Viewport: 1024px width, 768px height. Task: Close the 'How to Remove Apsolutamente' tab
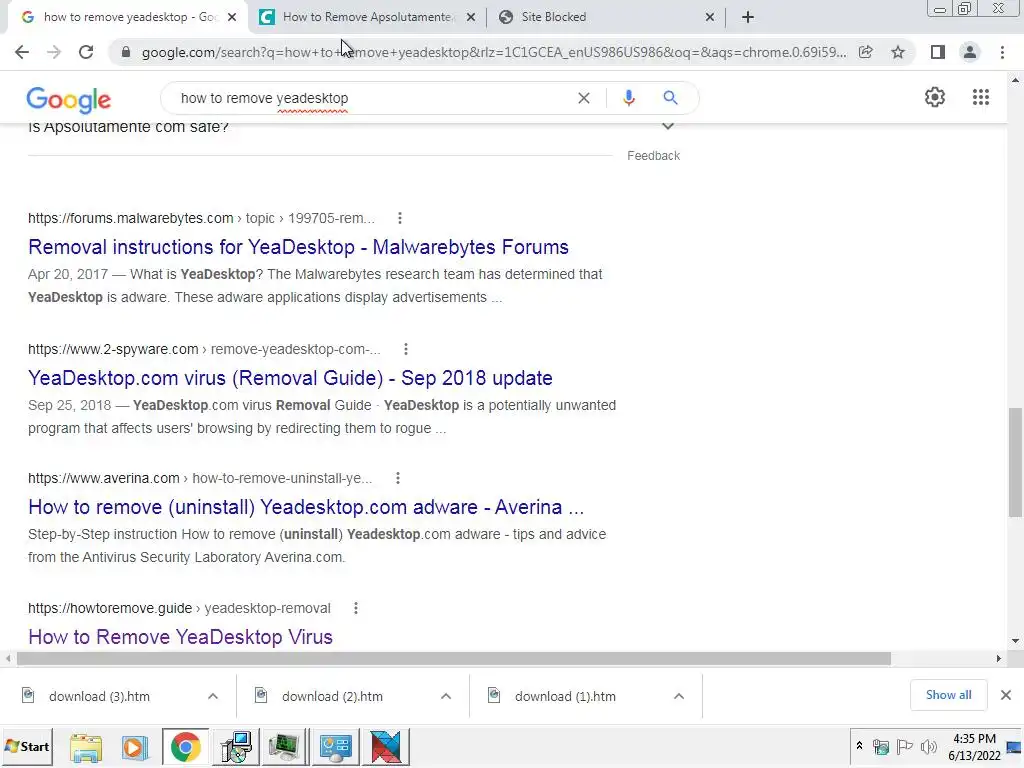(x=470, y=18)
